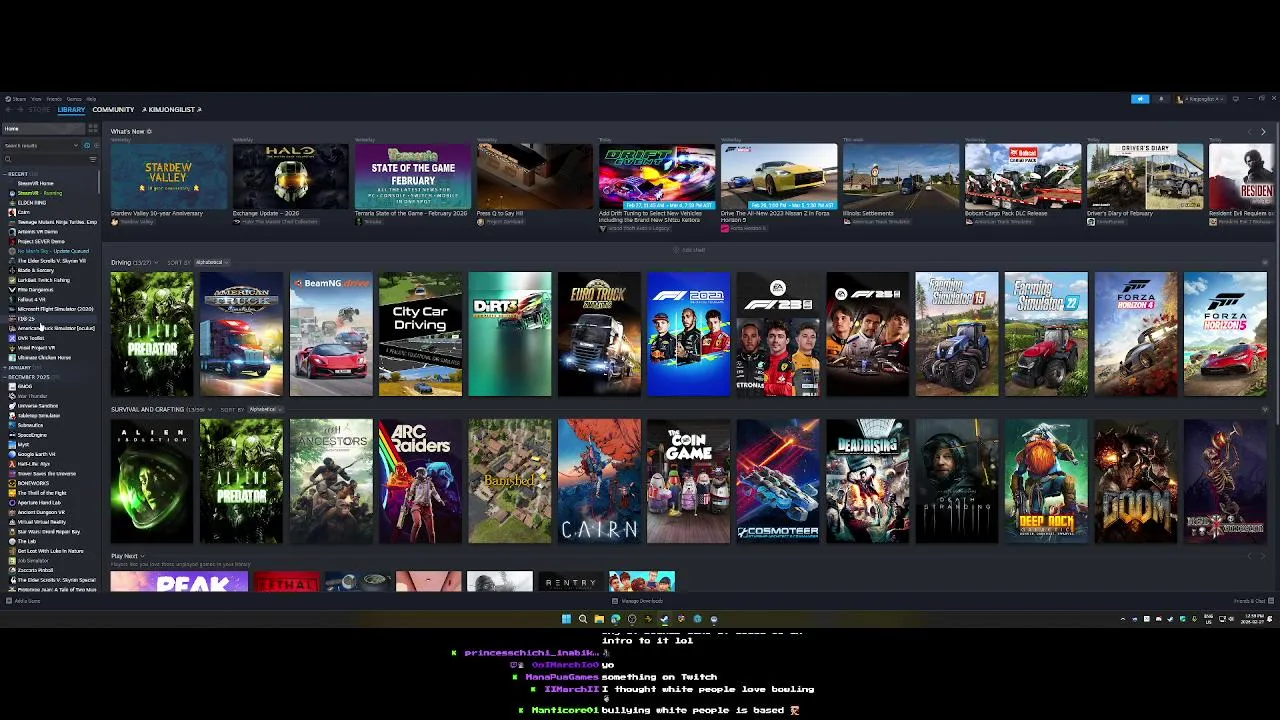The width and height of the screenshot is (1280, 720).
Task: Open the games filter dropdown in sidebar
Action: (x=40, y=146)
